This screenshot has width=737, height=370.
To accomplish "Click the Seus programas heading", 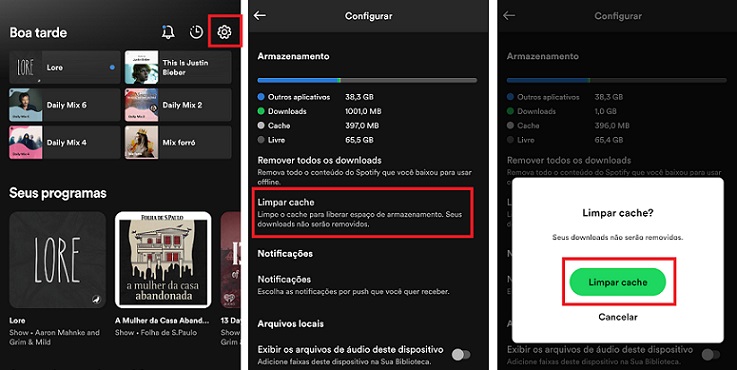I will point(58,193).
